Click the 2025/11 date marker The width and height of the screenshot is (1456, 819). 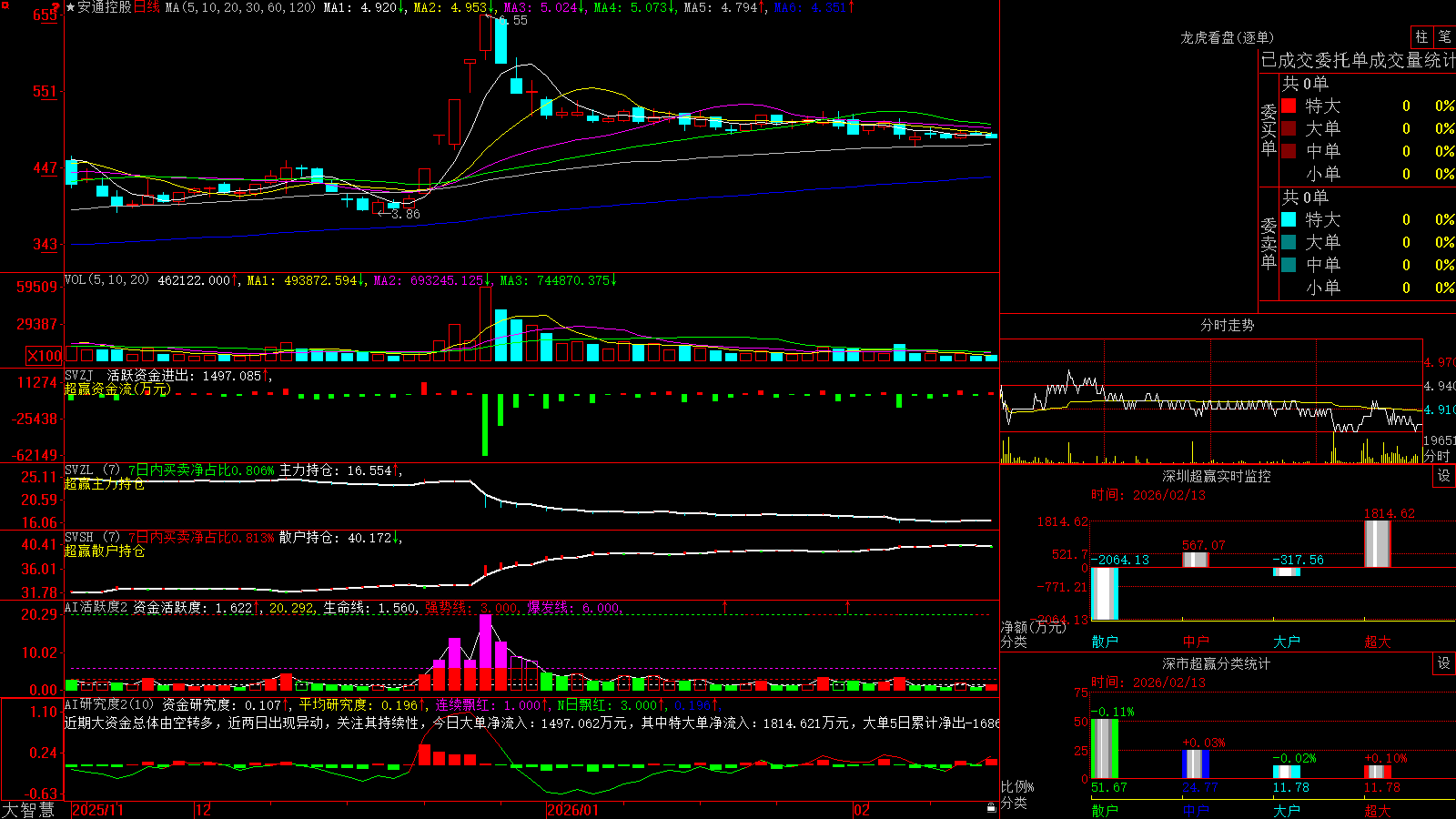97,810
